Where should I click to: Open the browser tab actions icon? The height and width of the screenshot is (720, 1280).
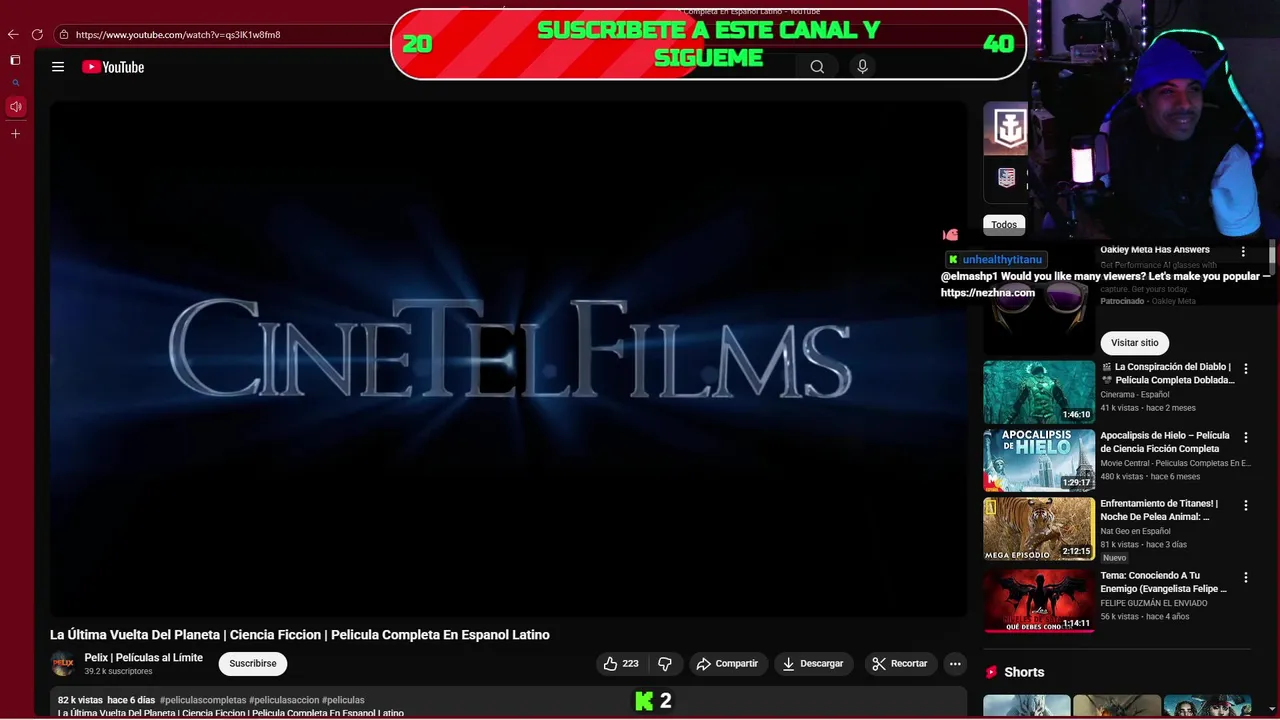coord(15,60)
